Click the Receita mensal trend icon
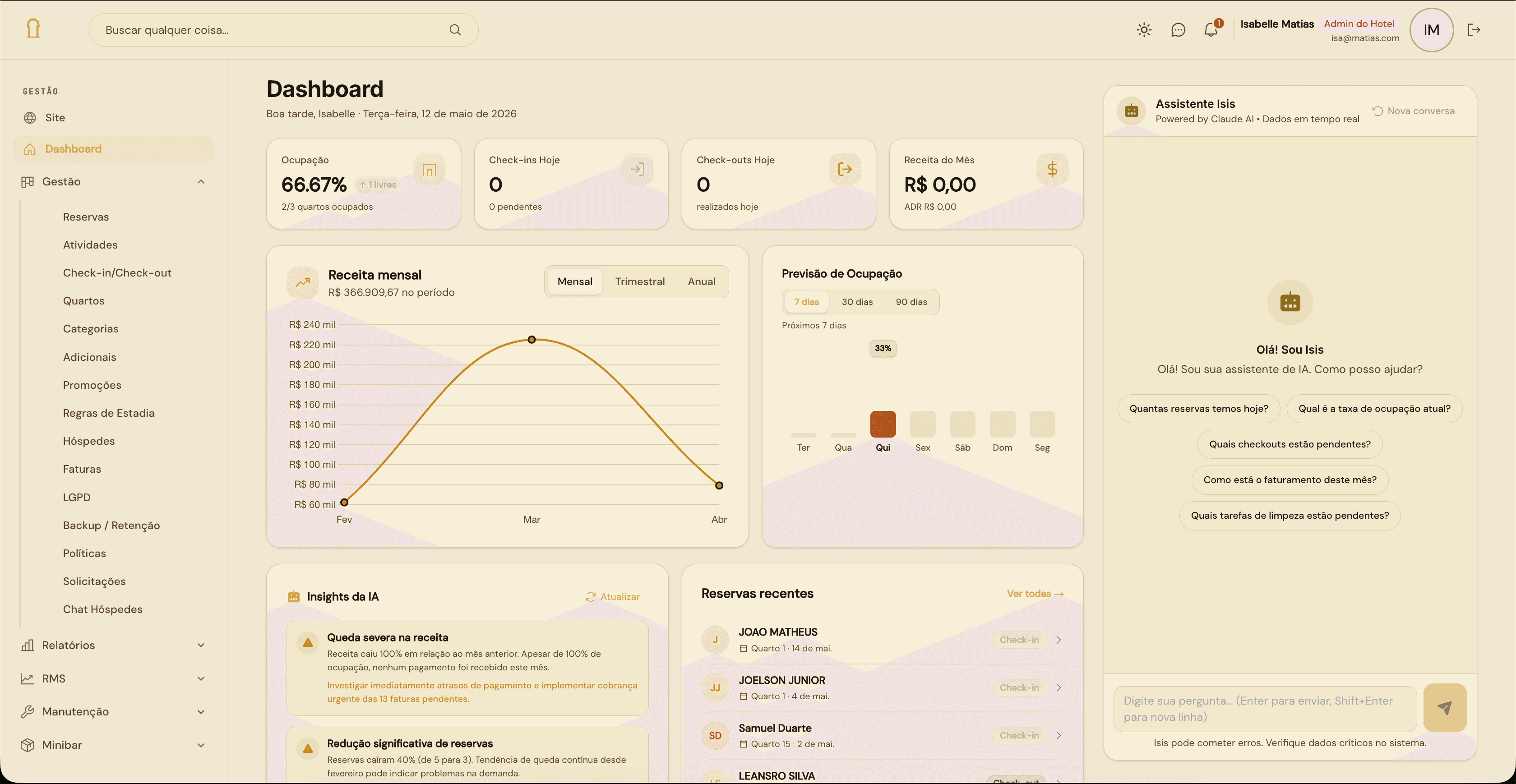The image size is (1516, 784). tap(302, 282)
